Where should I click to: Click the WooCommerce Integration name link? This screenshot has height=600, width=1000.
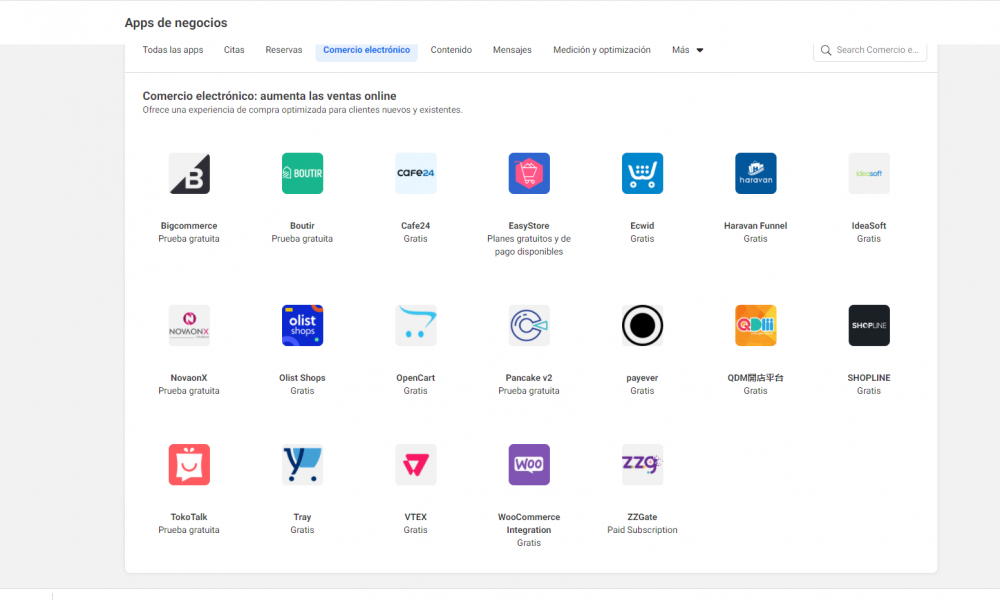coord(529,523)
